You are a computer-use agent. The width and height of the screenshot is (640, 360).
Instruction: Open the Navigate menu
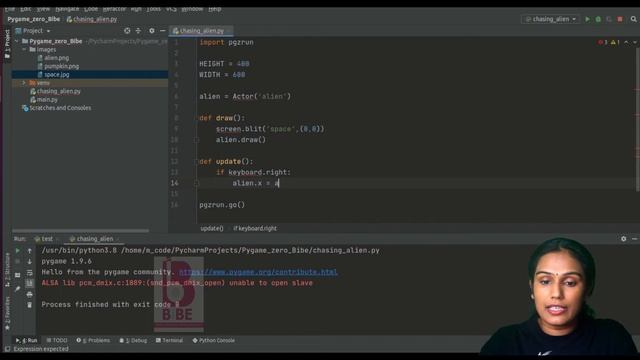tap(67, 9)
